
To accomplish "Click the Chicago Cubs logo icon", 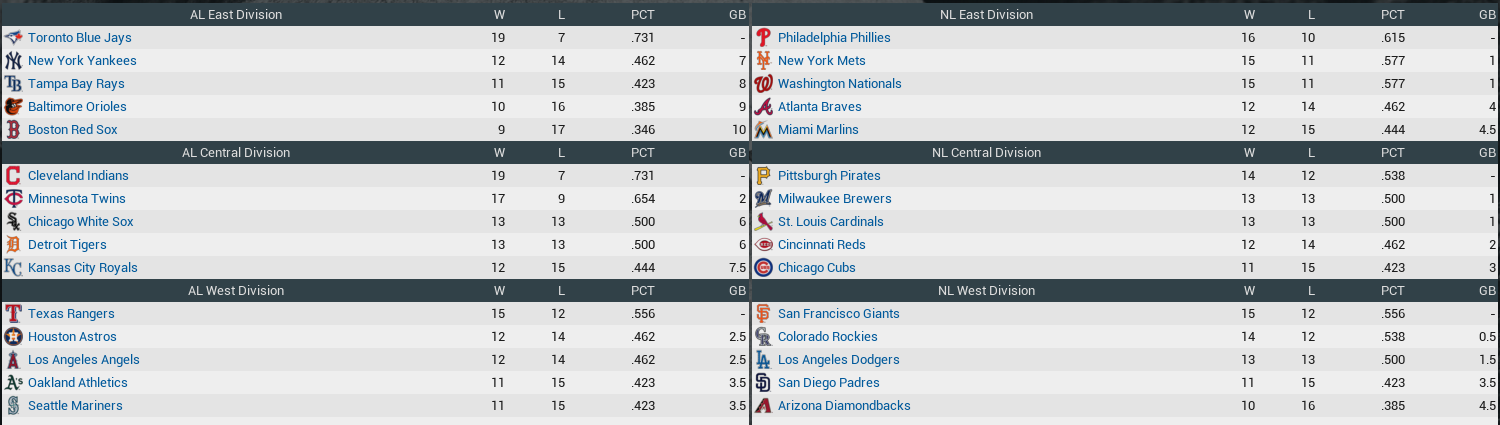I will pos(763,268).
